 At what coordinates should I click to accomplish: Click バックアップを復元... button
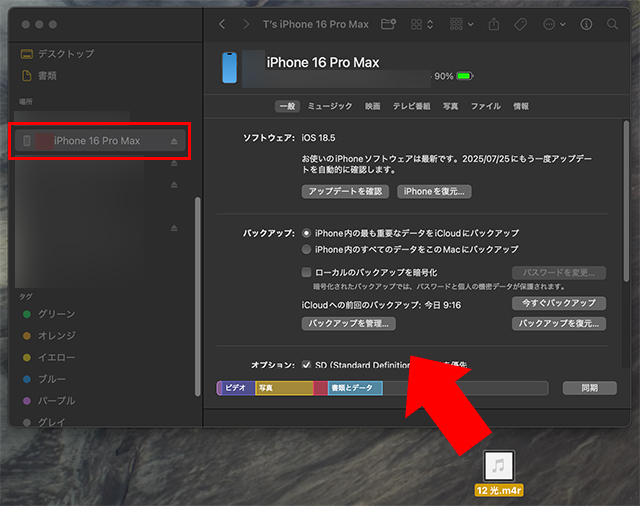[559, 324]
